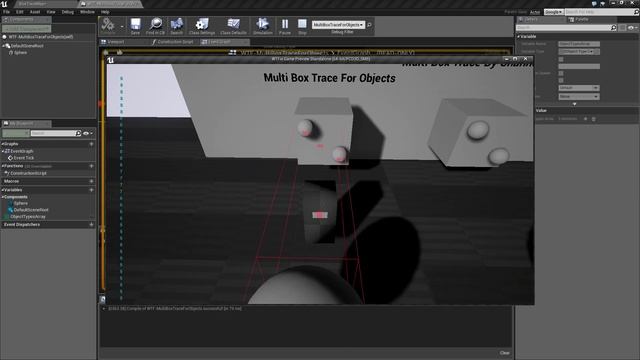Image resolution: width=640 pixels, height=360 pixels.
Task: Click magnifier icon beside Debug Filter
Action: point(369,24)
